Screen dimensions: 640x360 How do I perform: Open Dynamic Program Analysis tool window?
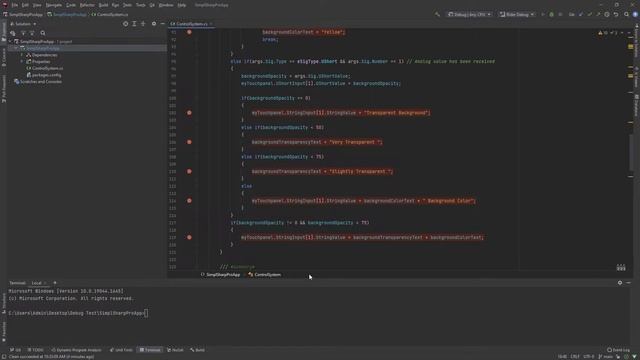pyautogui.click(x=76, y=350)
